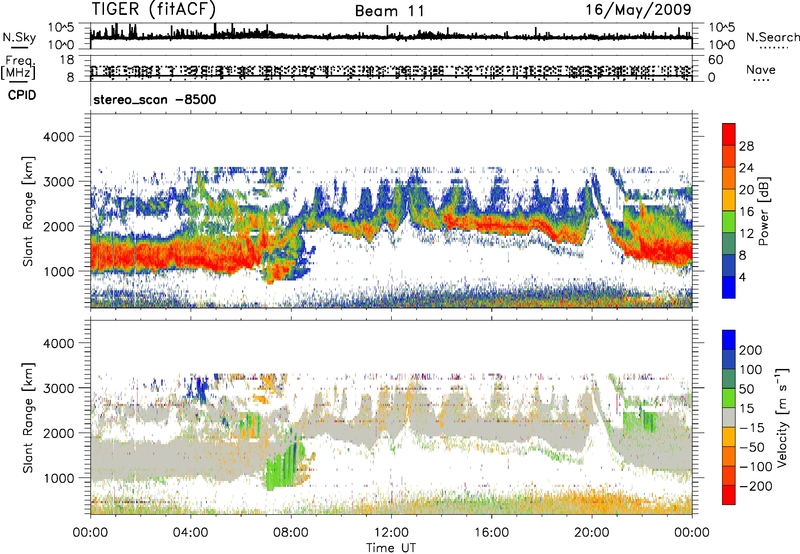
Task: Click the 'Beam 11' label
Action: tap(390, 11)
